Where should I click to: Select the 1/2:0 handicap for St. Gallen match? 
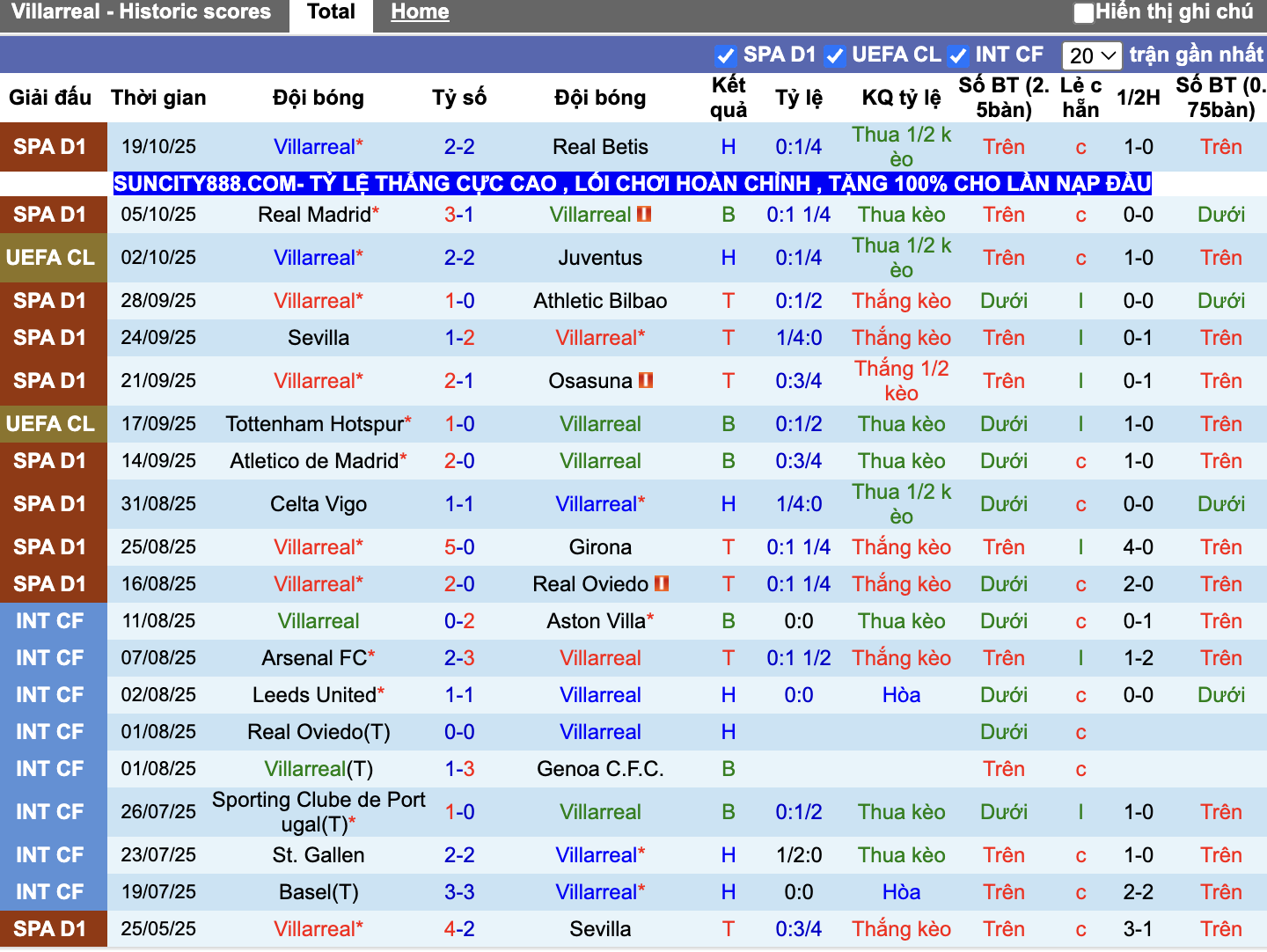click(x=799, y=855)
